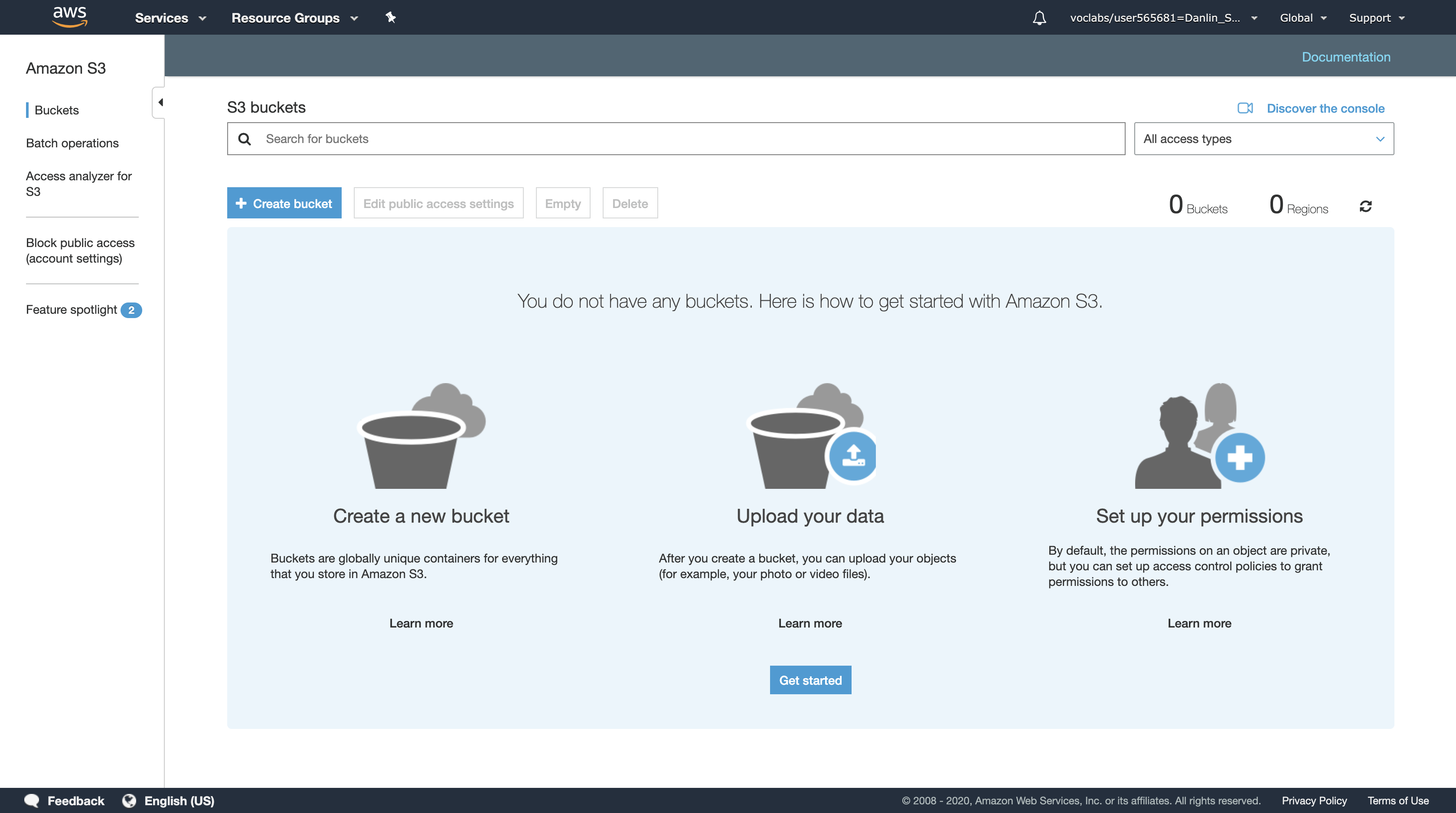Open the notifications bell icon
Image resolution: width=1456 pixels, height=813 pixels.
click(x=1039, y=18)
